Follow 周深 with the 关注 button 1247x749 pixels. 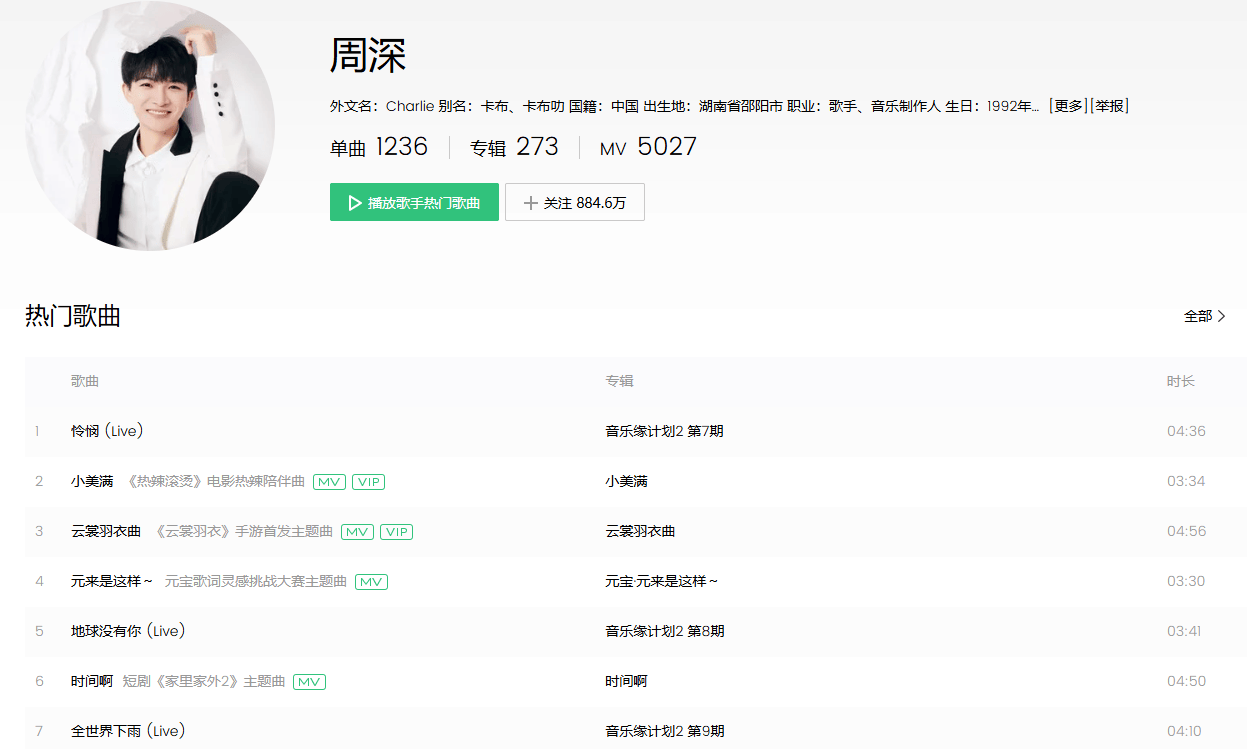coord(575,202)
